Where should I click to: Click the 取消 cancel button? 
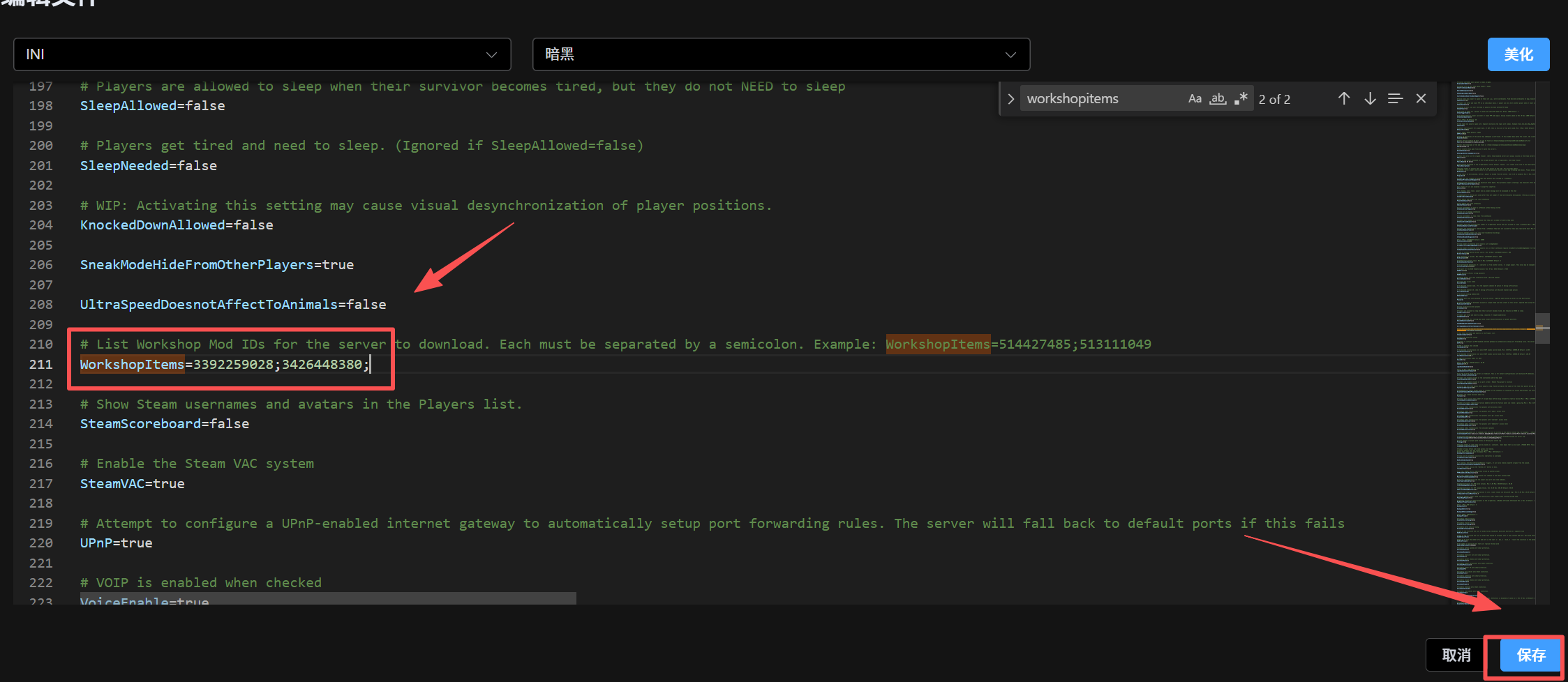pyautogui.click(x=1456, y=655)
